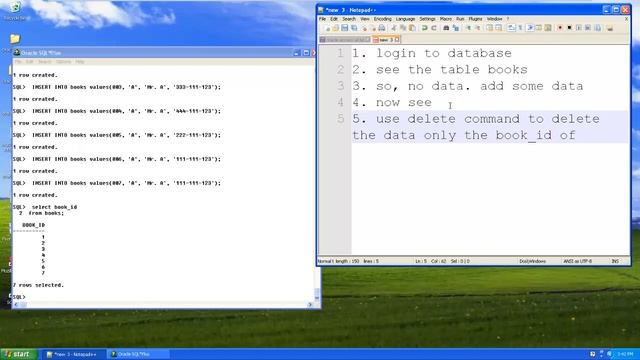Click the Paste clipboard icon in Notepad++
Screen dimensions: 640x360
(x=412, y=28)
